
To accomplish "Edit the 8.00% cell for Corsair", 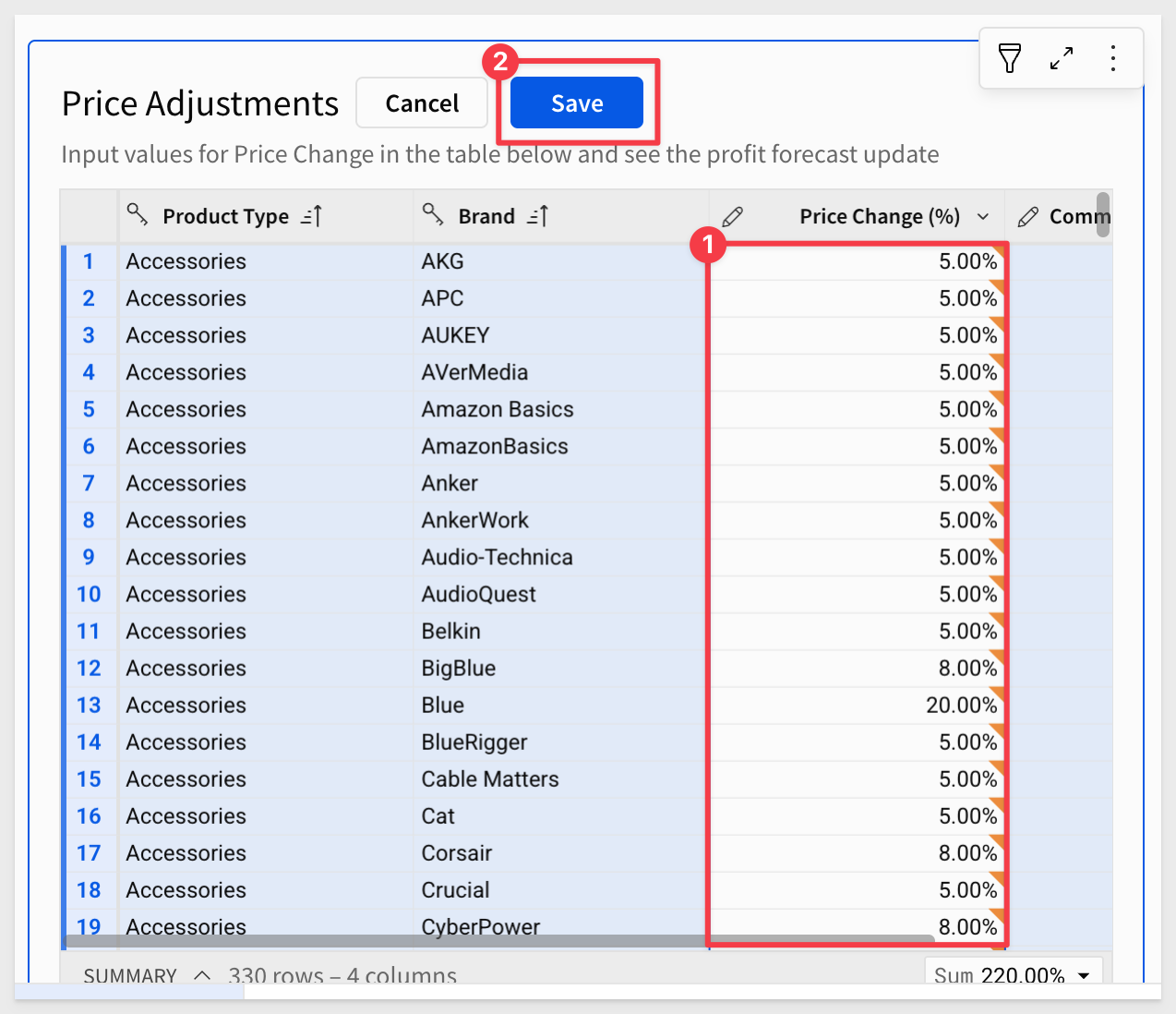I will point(857,852).
